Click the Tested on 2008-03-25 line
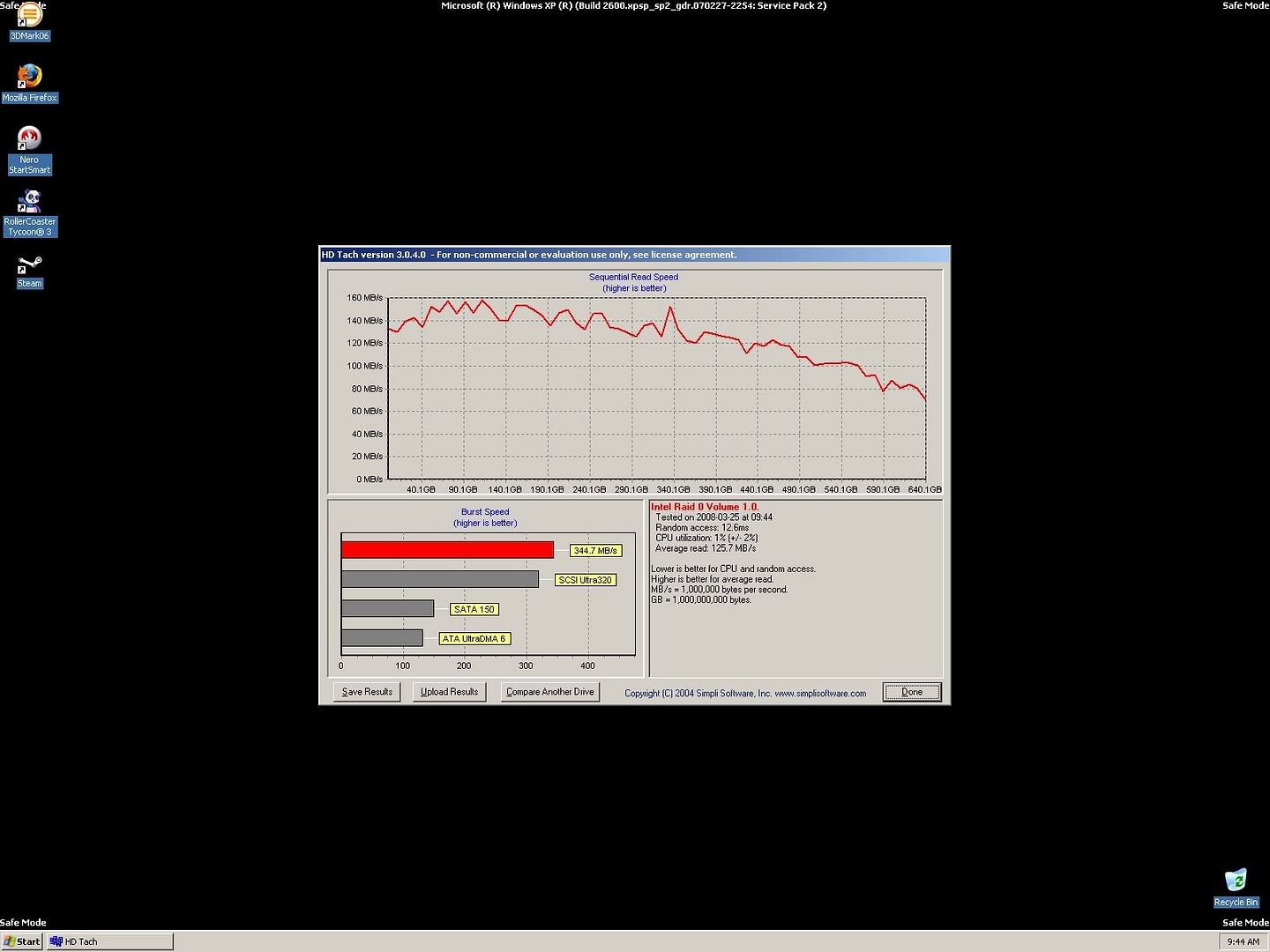Image resolution: width=1270 pixels, height=952 pixels. click(714, 517)
